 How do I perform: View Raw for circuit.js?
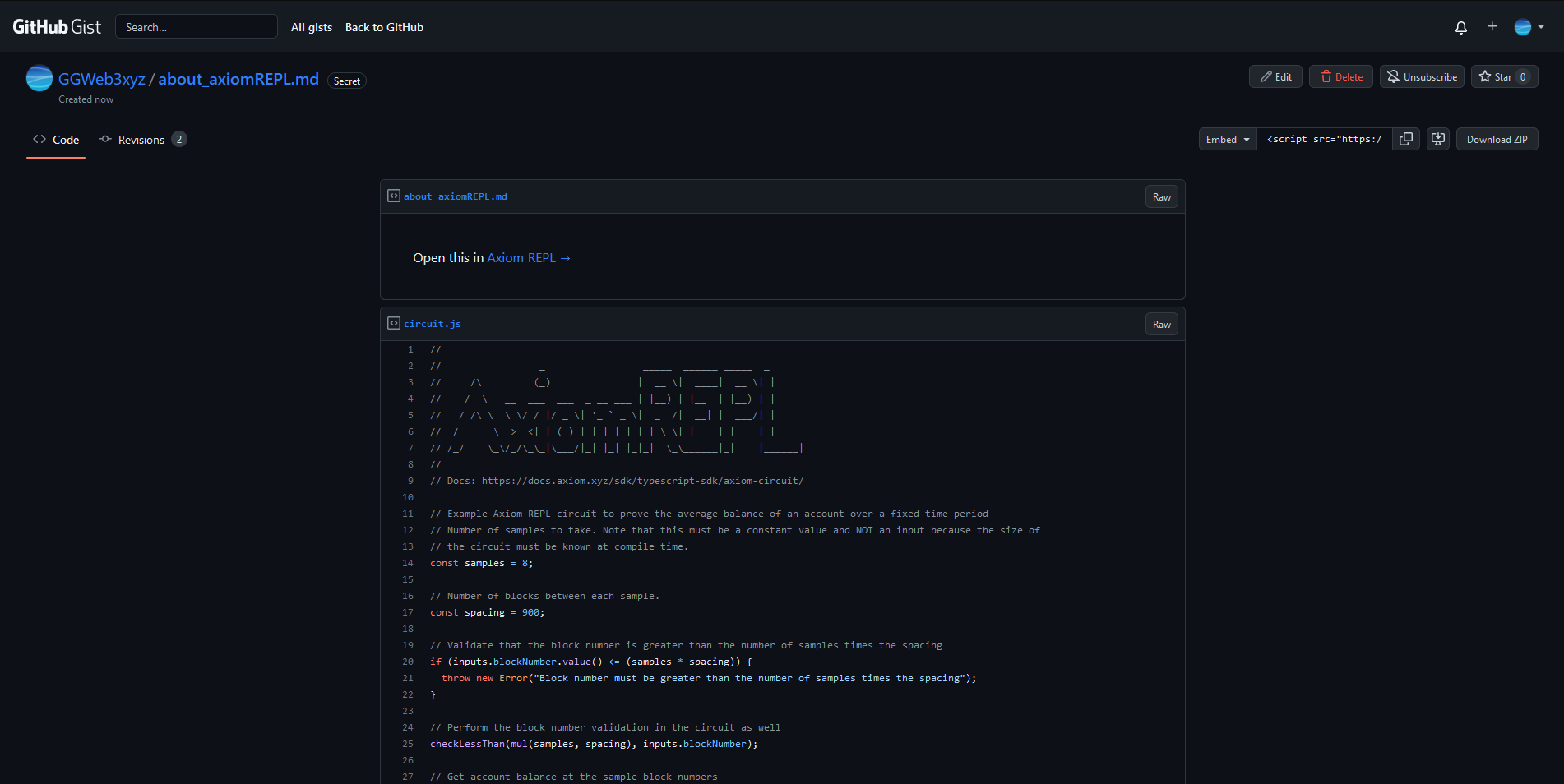pyautogui.click(x=1161, y=324)
